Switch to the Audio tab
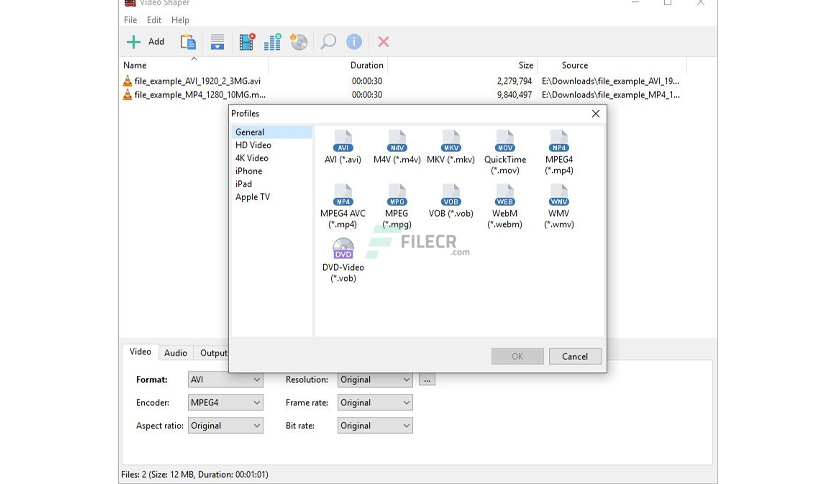This screenshot has height=484, width=836. coord(175,353)
